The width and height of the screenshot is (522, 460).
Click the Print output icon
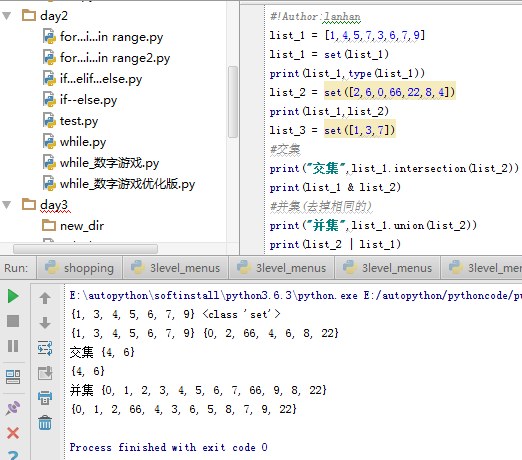[x=45, y=398]
